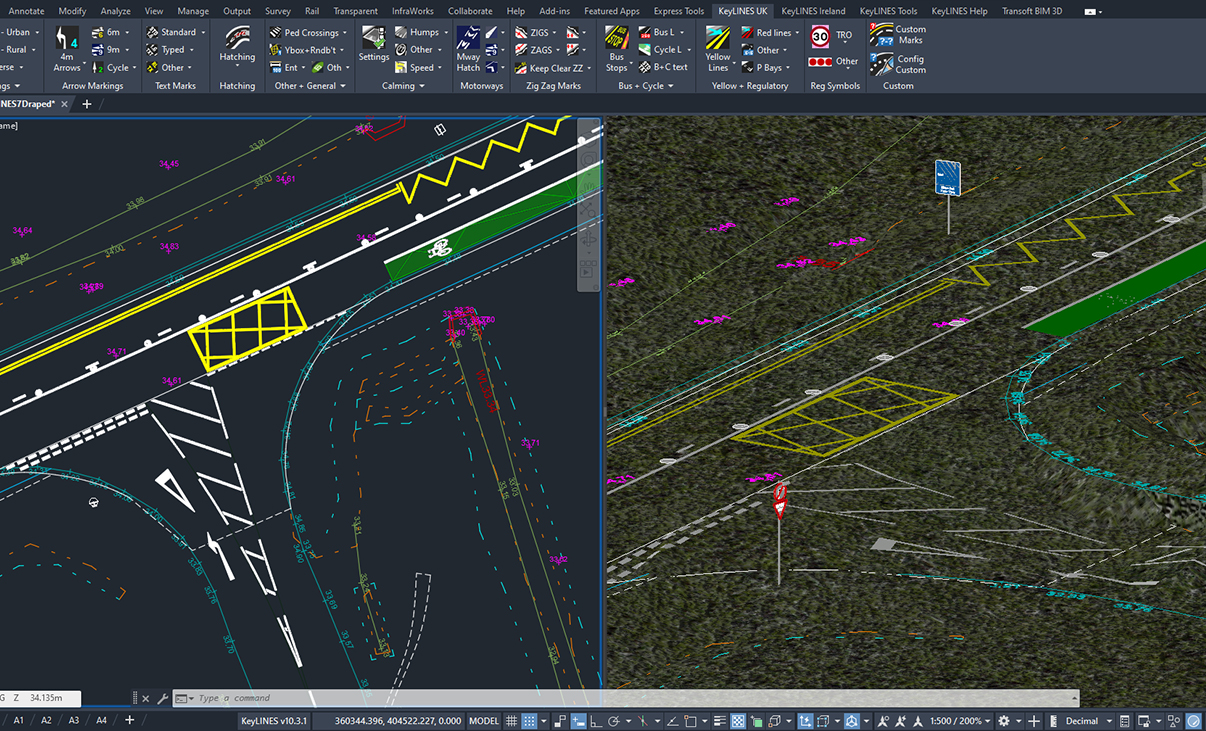Open the Modify ribbon tab
The height and width of the screenshot is (731, 1206).
(x=72, y=11)
